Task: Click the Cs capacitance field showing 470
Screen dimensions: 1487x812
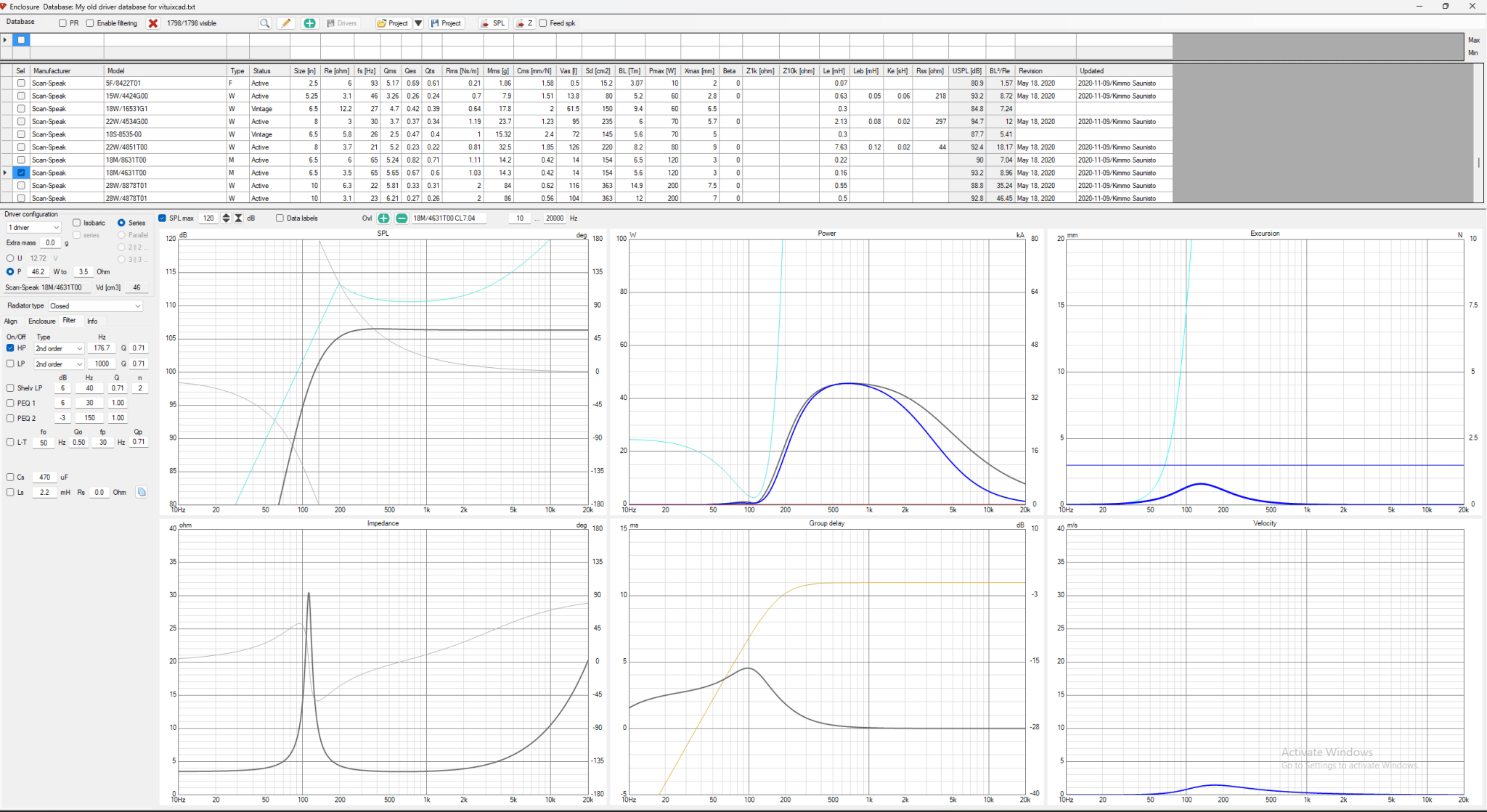Action: tap(44, 477)
